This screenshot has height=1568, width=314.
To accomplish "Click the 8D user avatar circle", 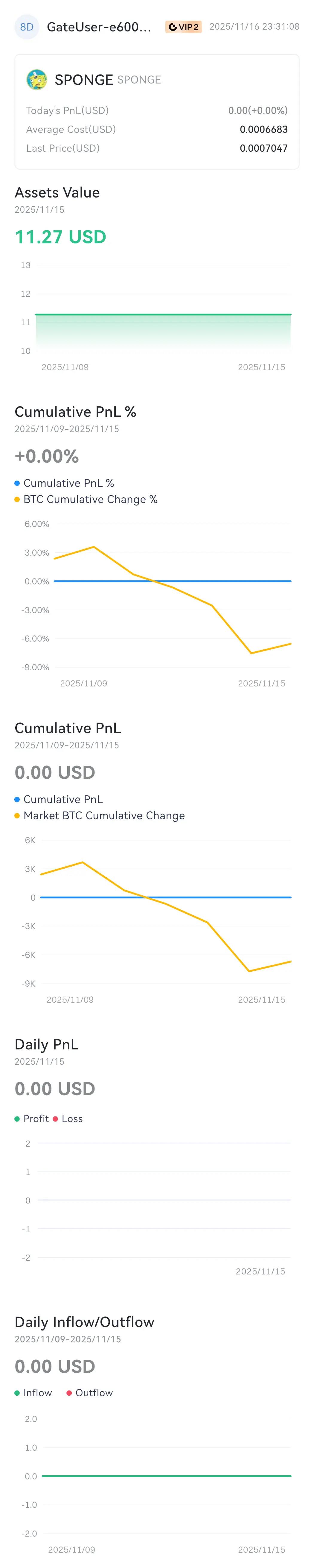I will 27,27.
